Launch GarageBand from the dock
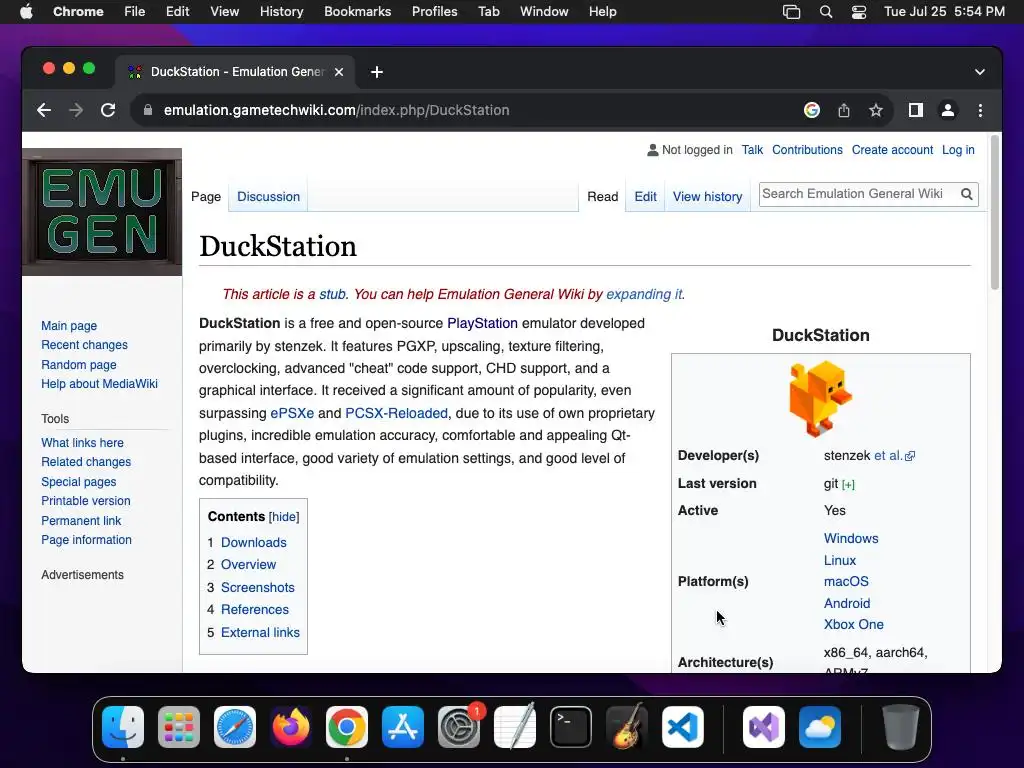This screenshot has width=1024, height=768. (x=627, y=727)
